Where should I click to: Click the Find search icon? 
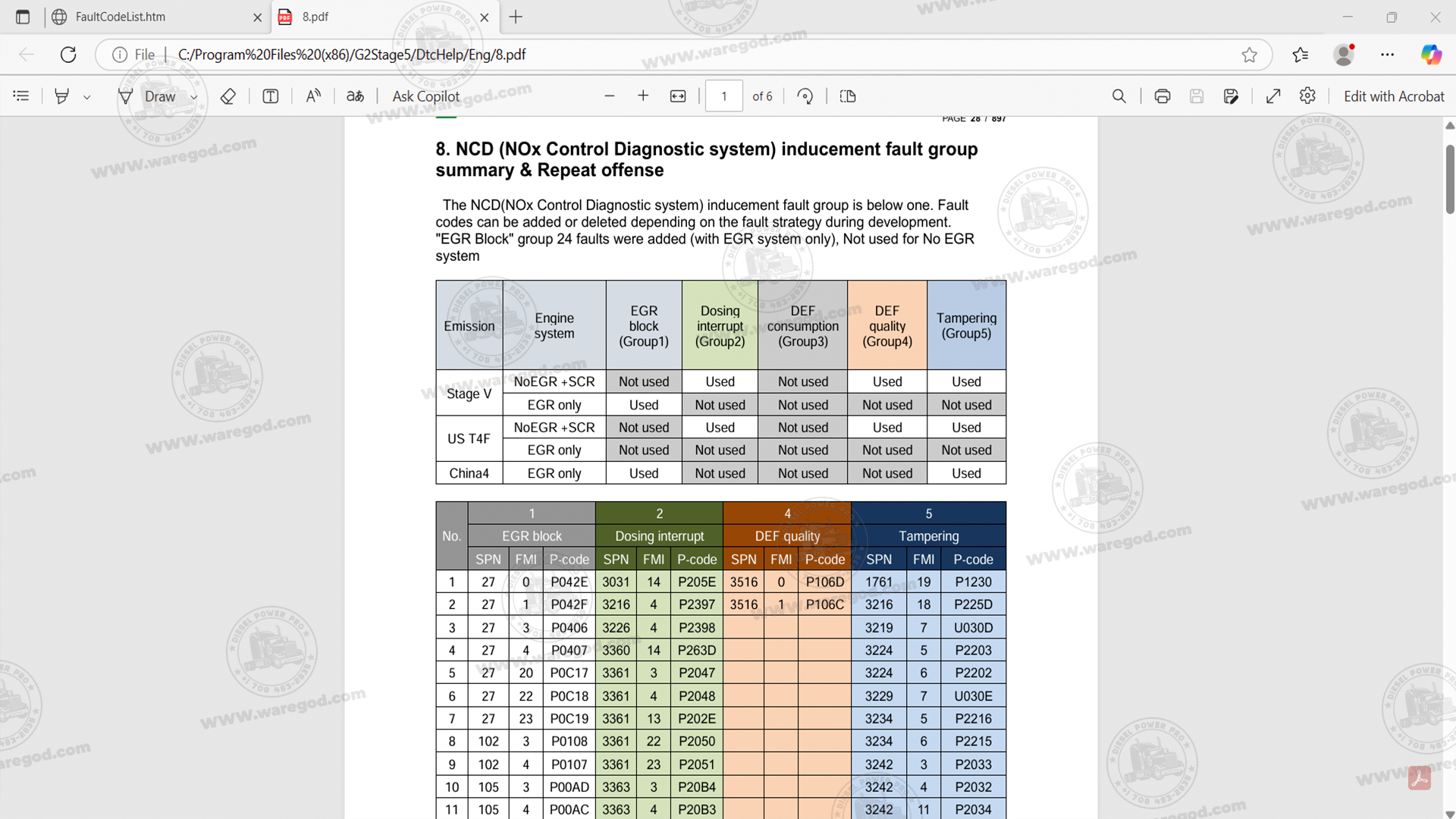(x=1119, y=96)
